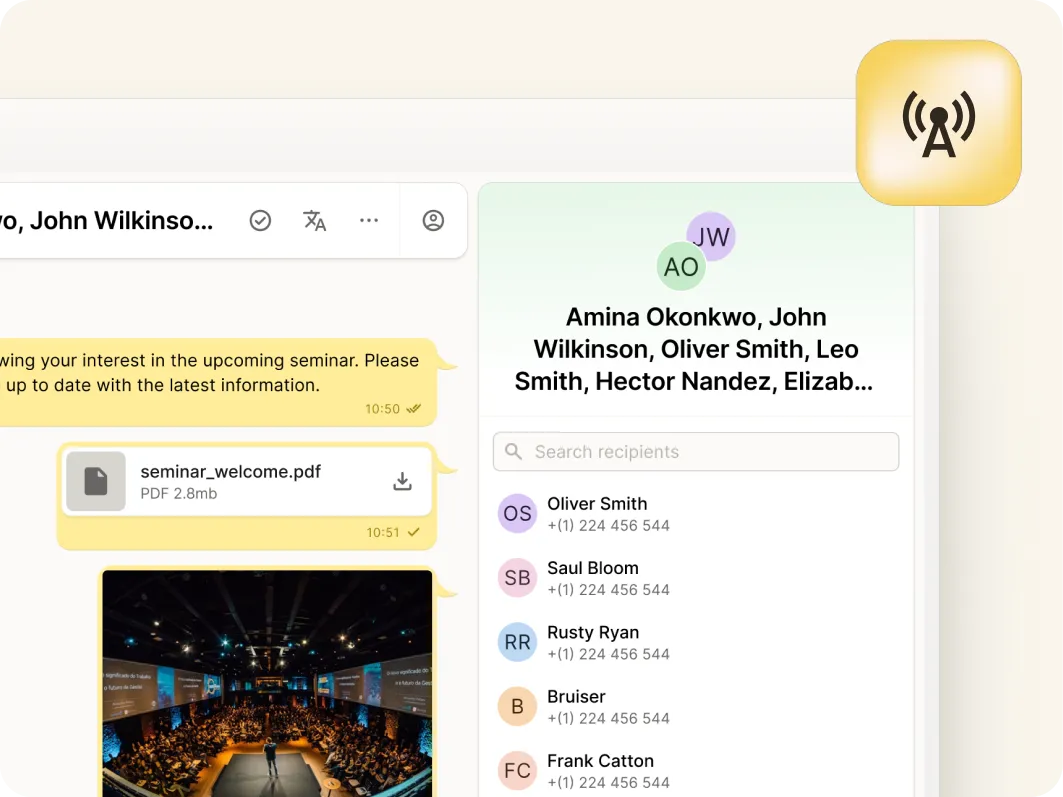Click the upcoming seminar text message bubble
Viewport: 1063px width, 797px height.
pos(217,382)
